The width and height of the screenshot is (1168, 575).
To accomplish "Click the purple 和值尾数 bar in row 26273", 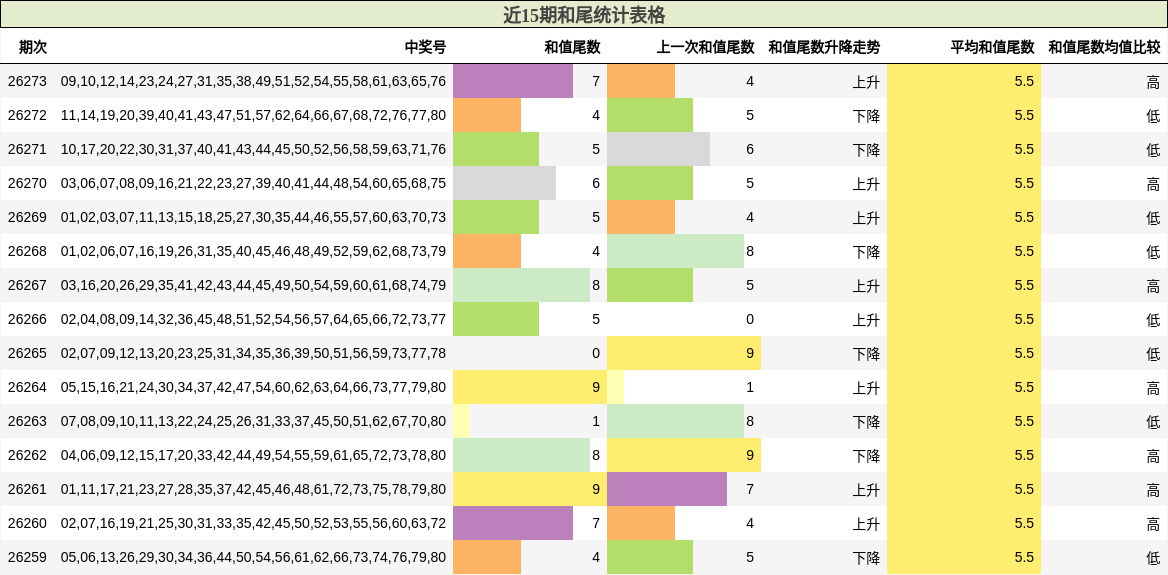I will click(512, 81).
